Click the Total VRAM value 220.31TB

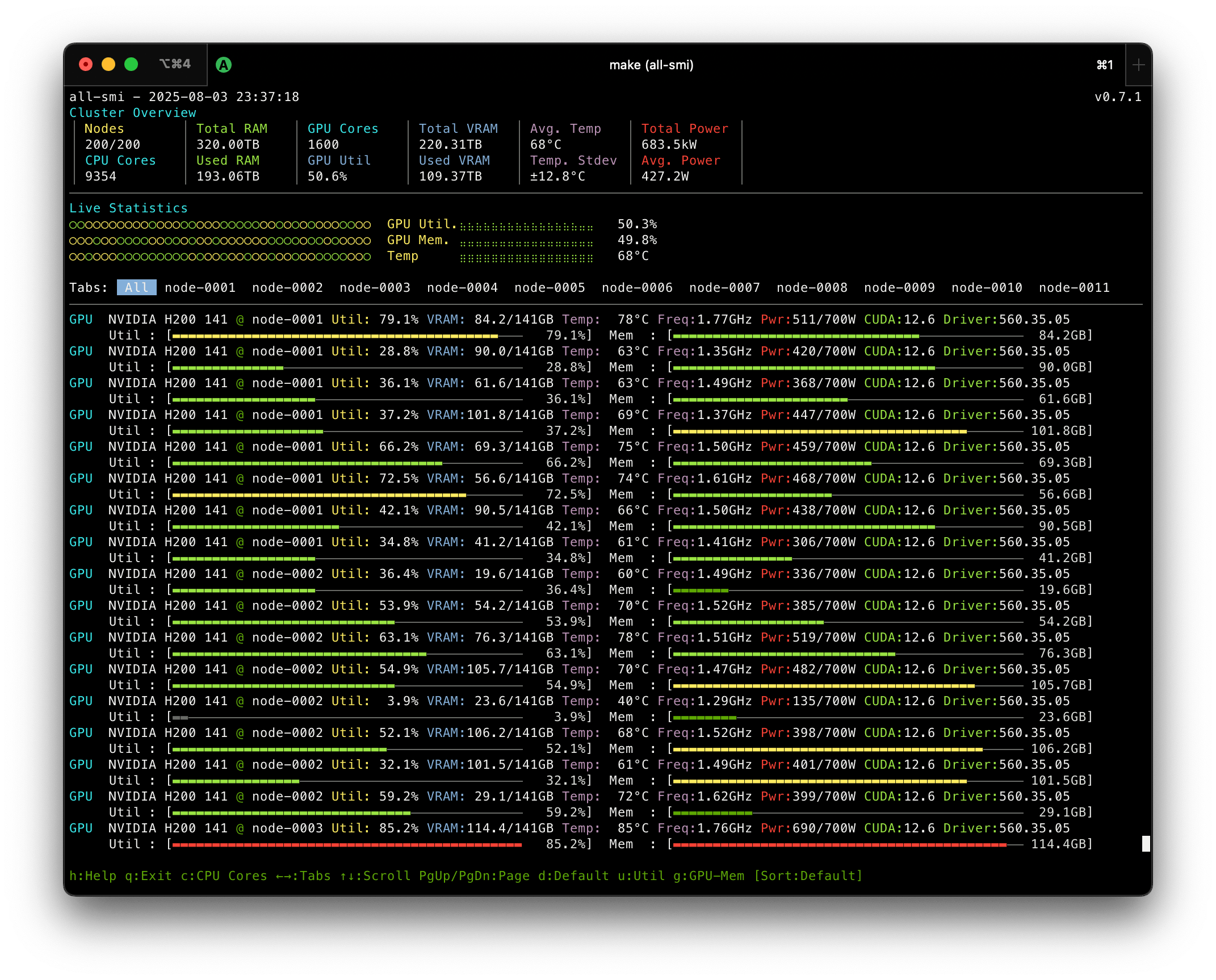[x=451, y=144]
